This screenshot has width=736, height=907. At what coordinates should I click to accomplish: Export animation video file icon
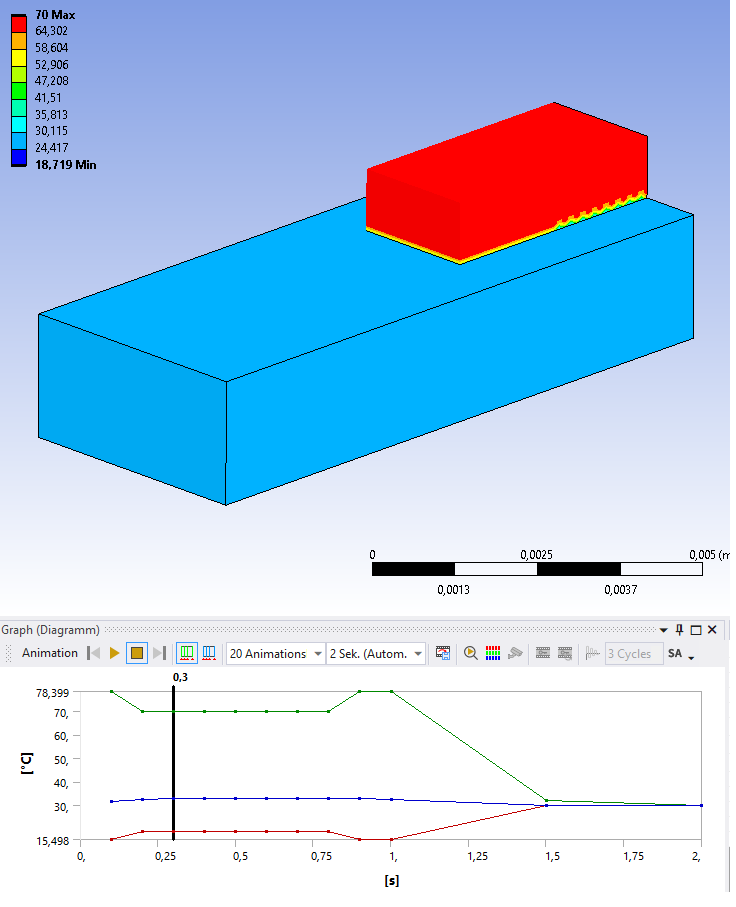pyautogui.click(x=443, y=654)
